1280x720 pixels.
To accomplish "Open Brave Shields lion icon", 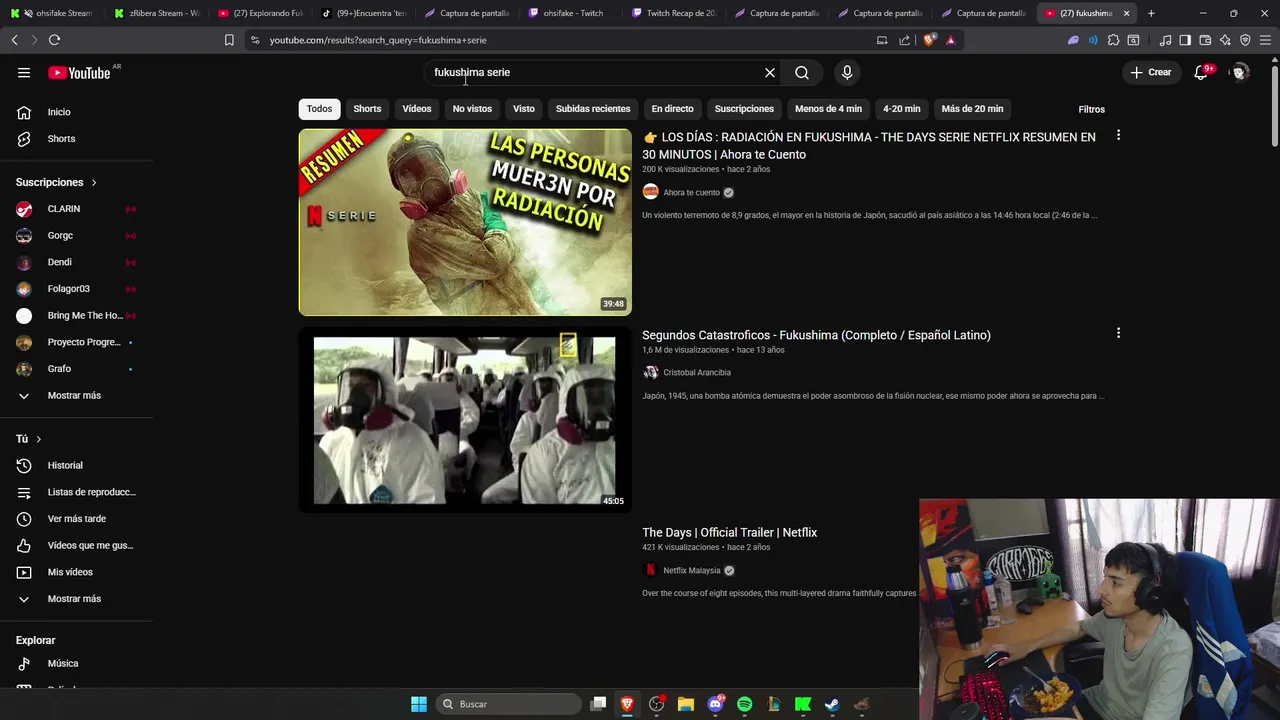I will pos(930,40).
